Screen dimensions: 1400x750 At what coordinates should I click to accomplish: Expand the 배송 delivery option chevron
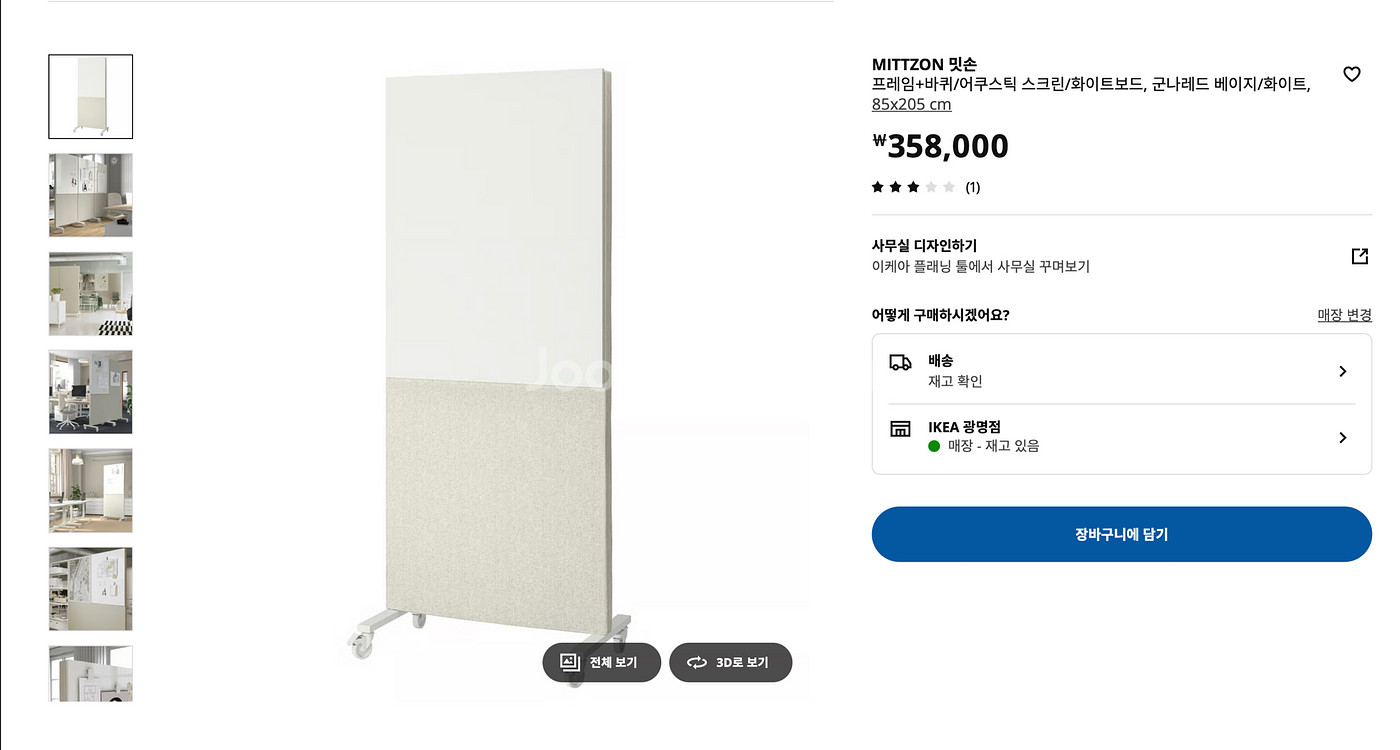point(1342,371)
